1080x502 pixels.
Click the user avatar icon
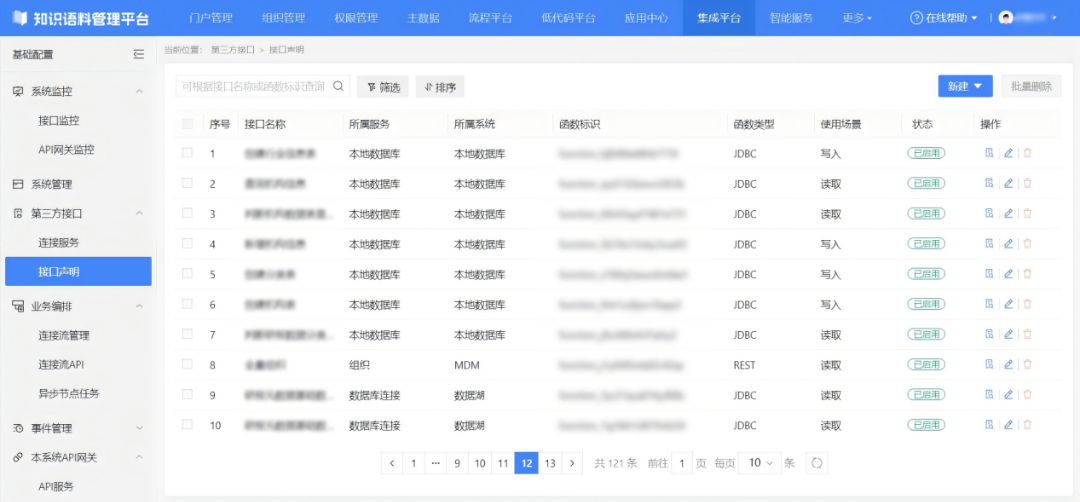point(1006,18)
